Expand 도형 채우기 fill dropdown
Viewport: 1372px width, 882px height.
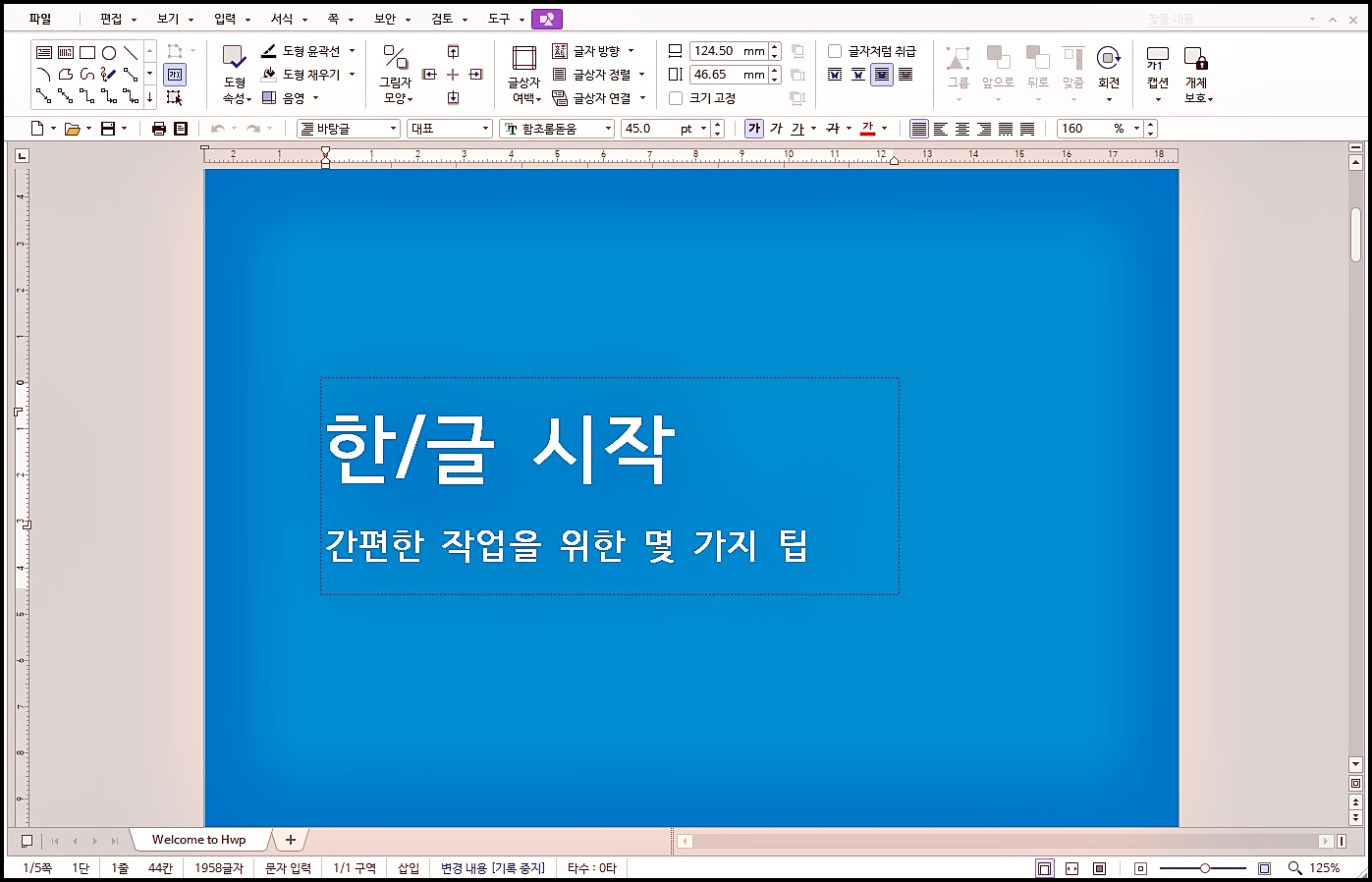[x=353, y=75]
